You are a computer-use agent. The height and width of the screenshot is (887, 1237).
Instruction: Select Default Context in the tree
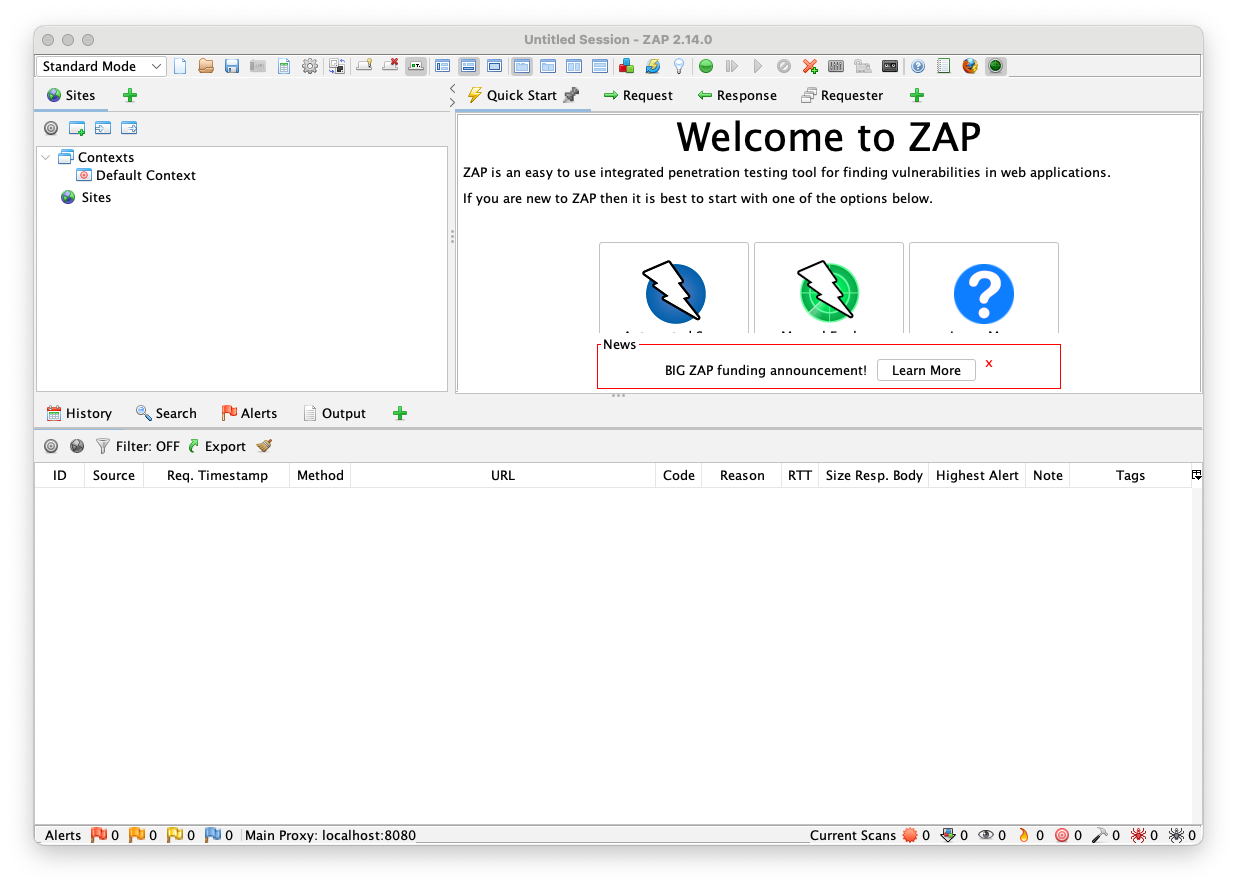136,175
